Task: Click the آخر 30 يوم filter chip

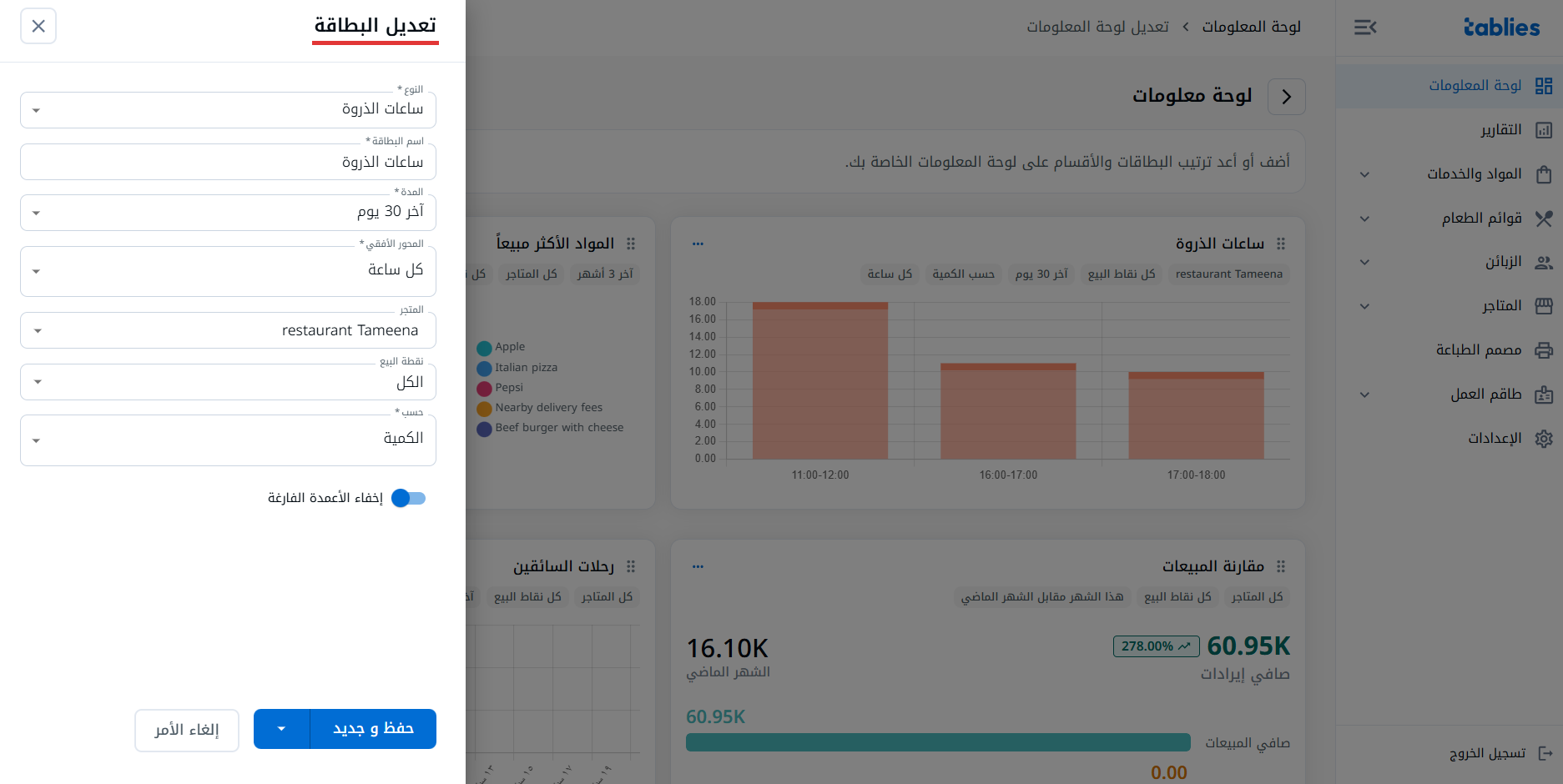Action: [x=1041, y=274]
